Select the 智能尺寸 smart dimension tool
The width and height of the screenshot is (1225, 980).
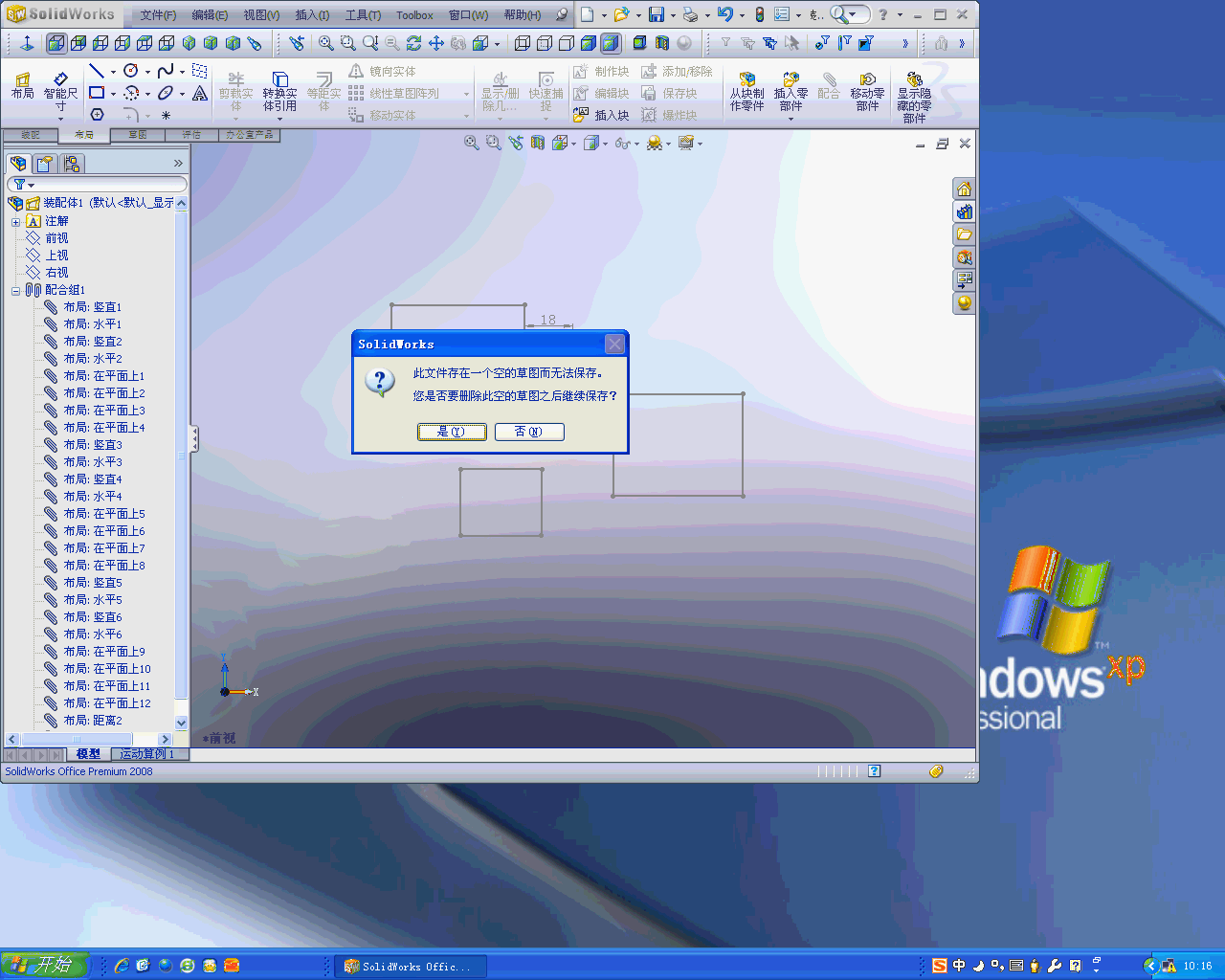(60, 89)
